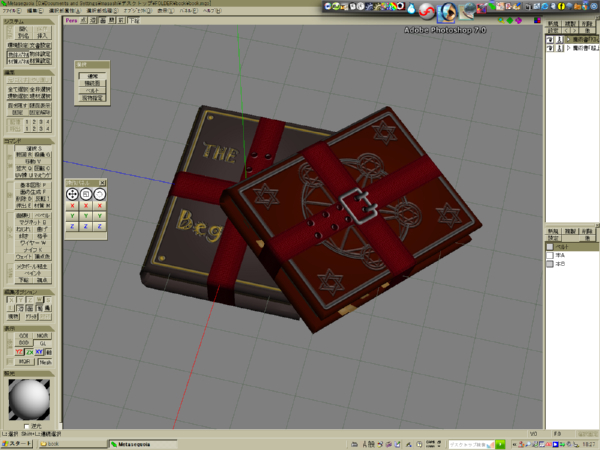This screenshot has height=450, width=600.
Task: Toggle the checkbox below the lighting sphere
Action: click(27, 424)
